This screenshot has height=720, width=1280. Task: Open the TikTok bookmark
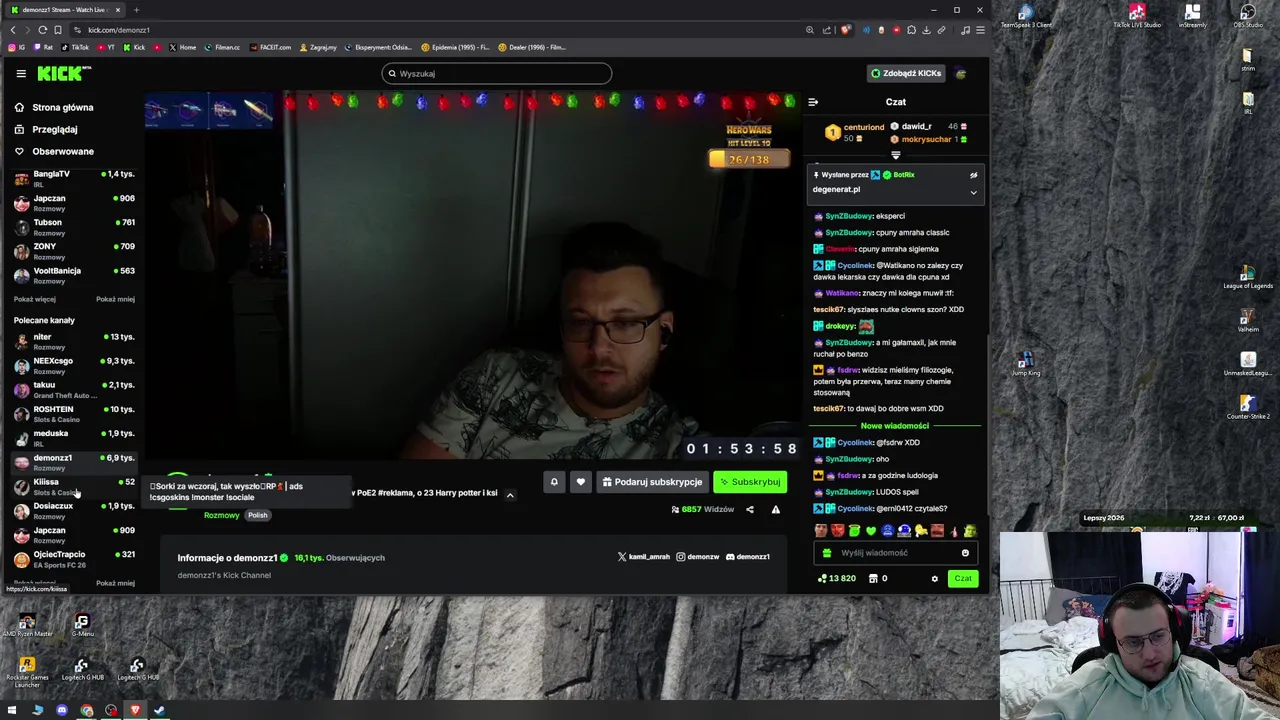[x=75, y=47]
